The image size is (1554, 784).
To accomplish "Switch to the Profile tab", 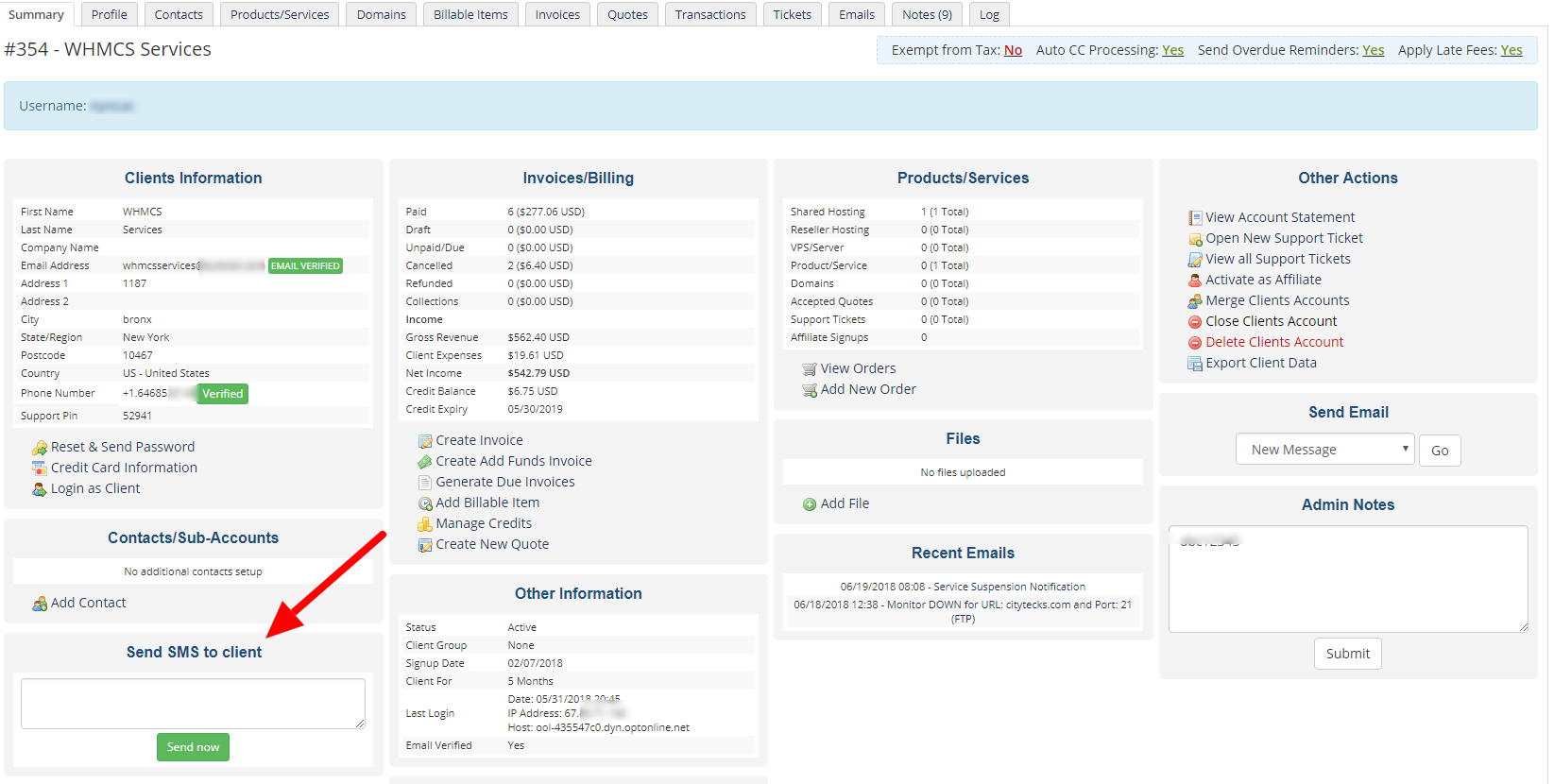I will click(110, 14).
